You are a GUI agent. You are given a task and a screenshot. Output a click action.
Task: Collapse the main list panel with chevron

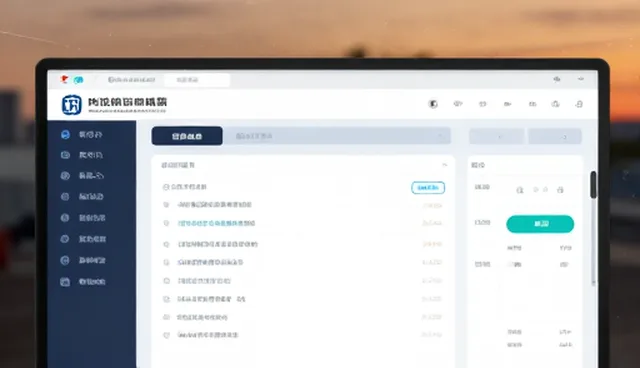444,165
